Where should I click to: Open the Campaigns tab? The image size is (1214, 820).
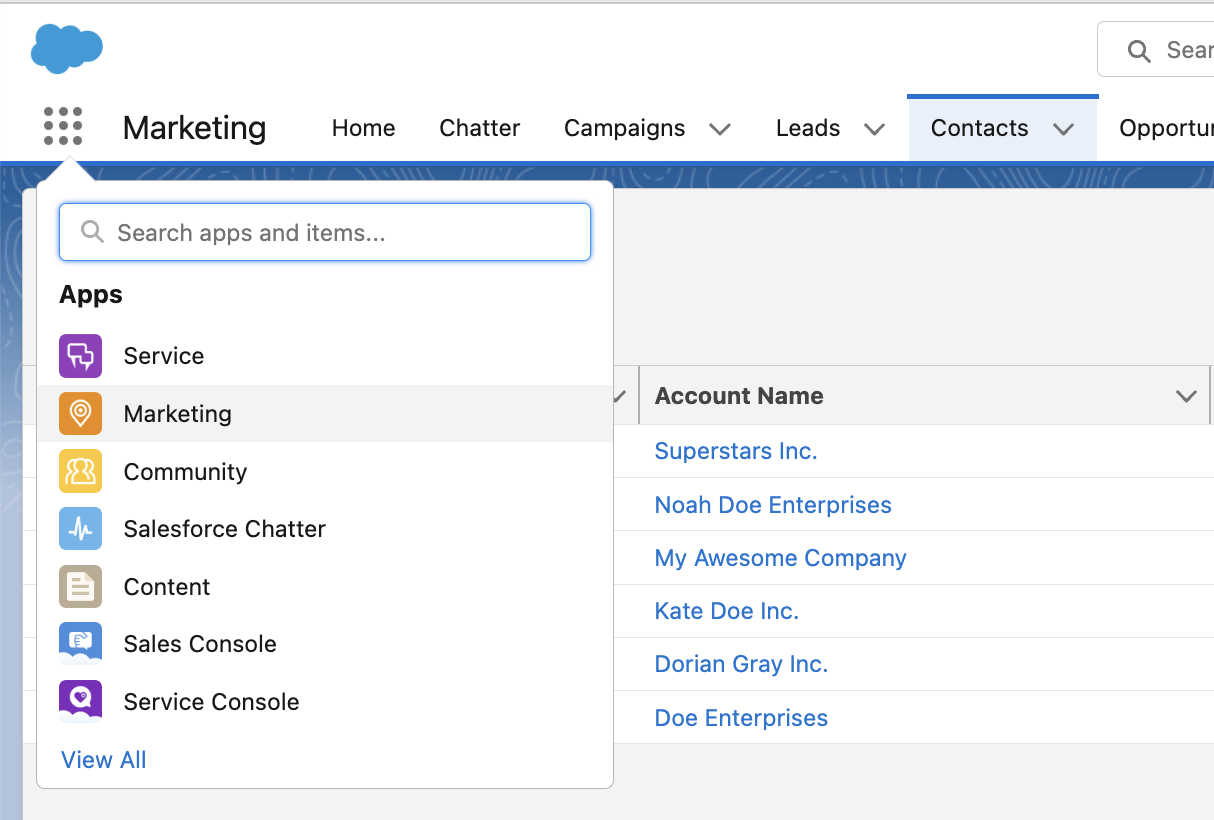[x=624, y=128]
